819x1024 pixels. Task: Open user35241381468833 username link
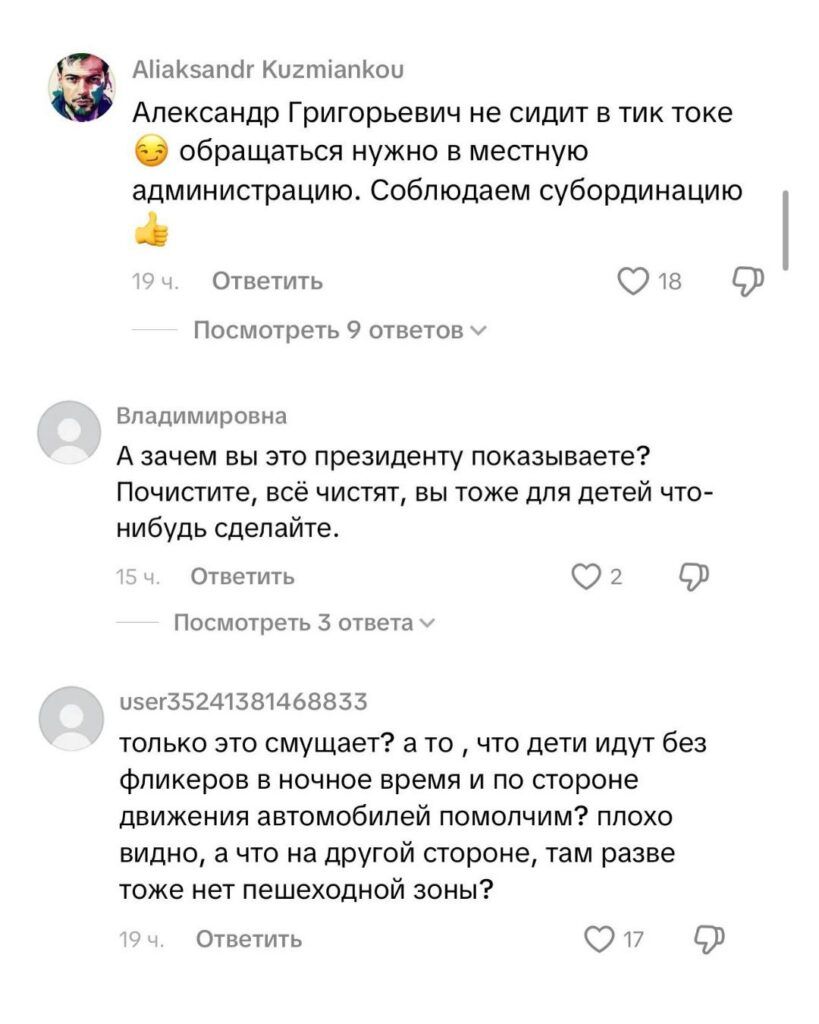243,701
